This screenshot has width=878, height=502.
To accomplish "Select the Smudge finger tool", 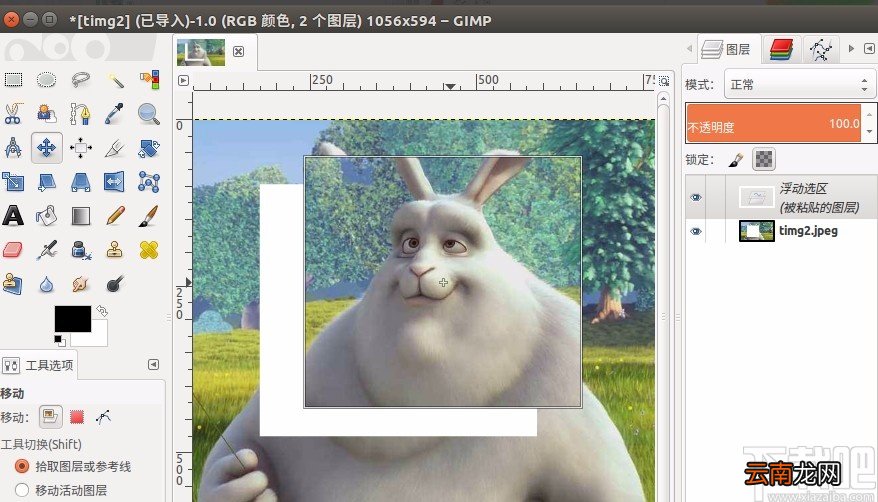I will [81, 284].
